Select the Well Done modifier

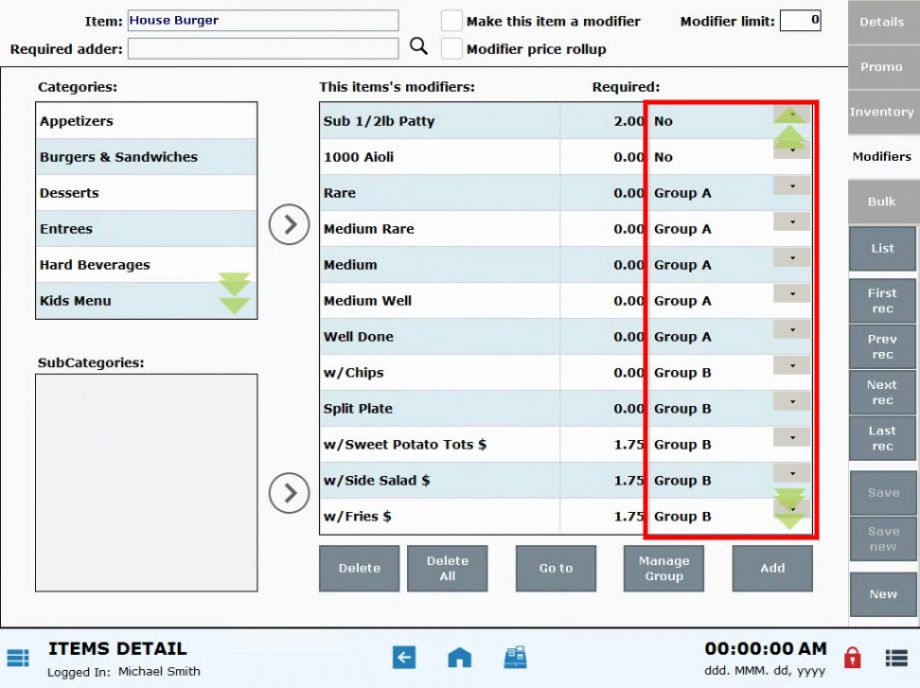pos(566,337)
